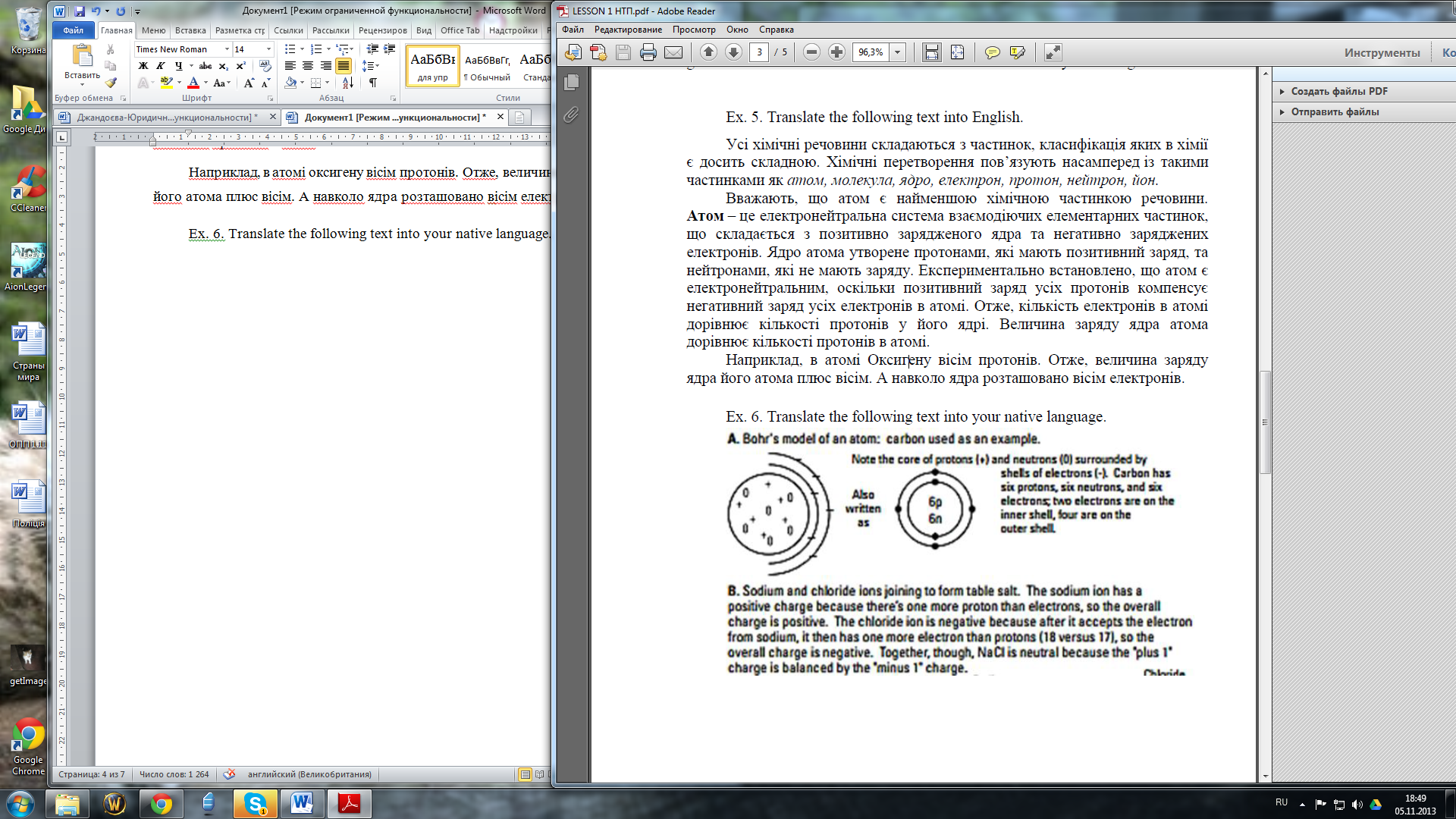Click the Cut scissors icon in Word

point(110,49)
